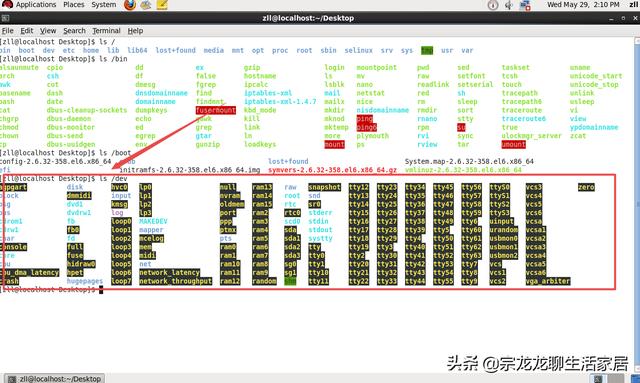640x383 pixels.
Task: Open the mail client launcher icon
Action: click(146, 5)
